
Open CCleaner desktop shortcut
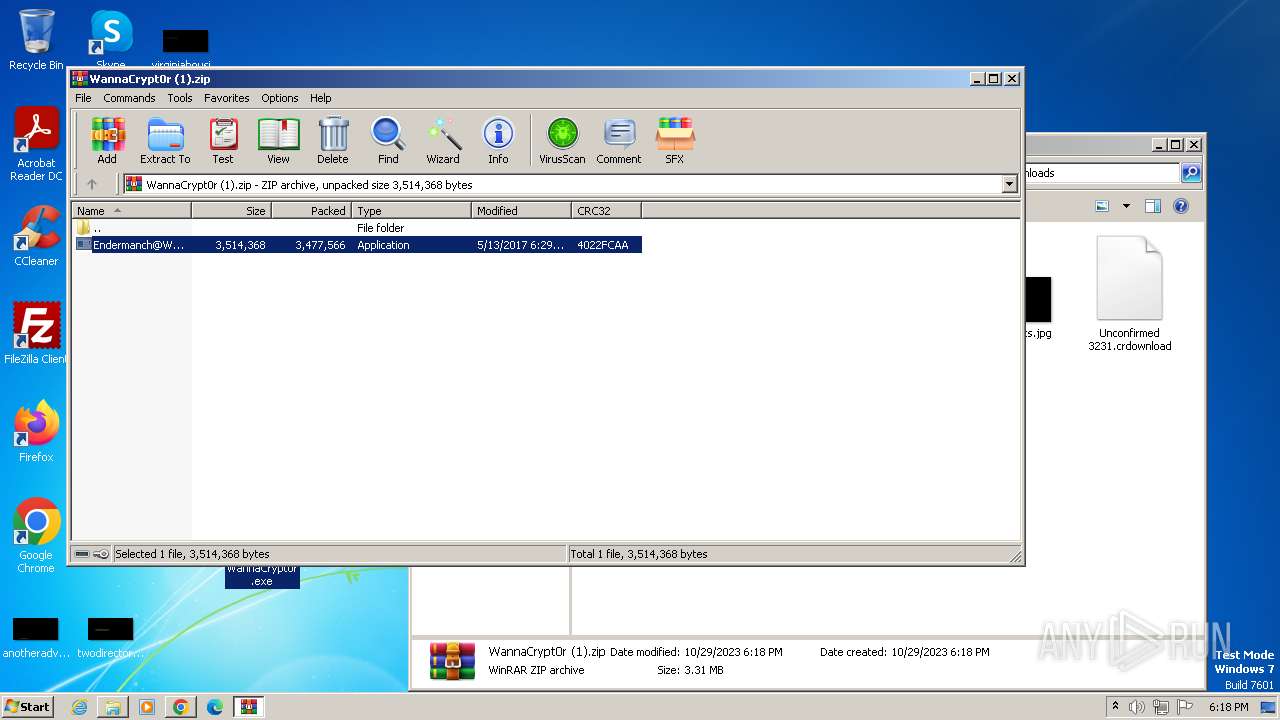36,236
